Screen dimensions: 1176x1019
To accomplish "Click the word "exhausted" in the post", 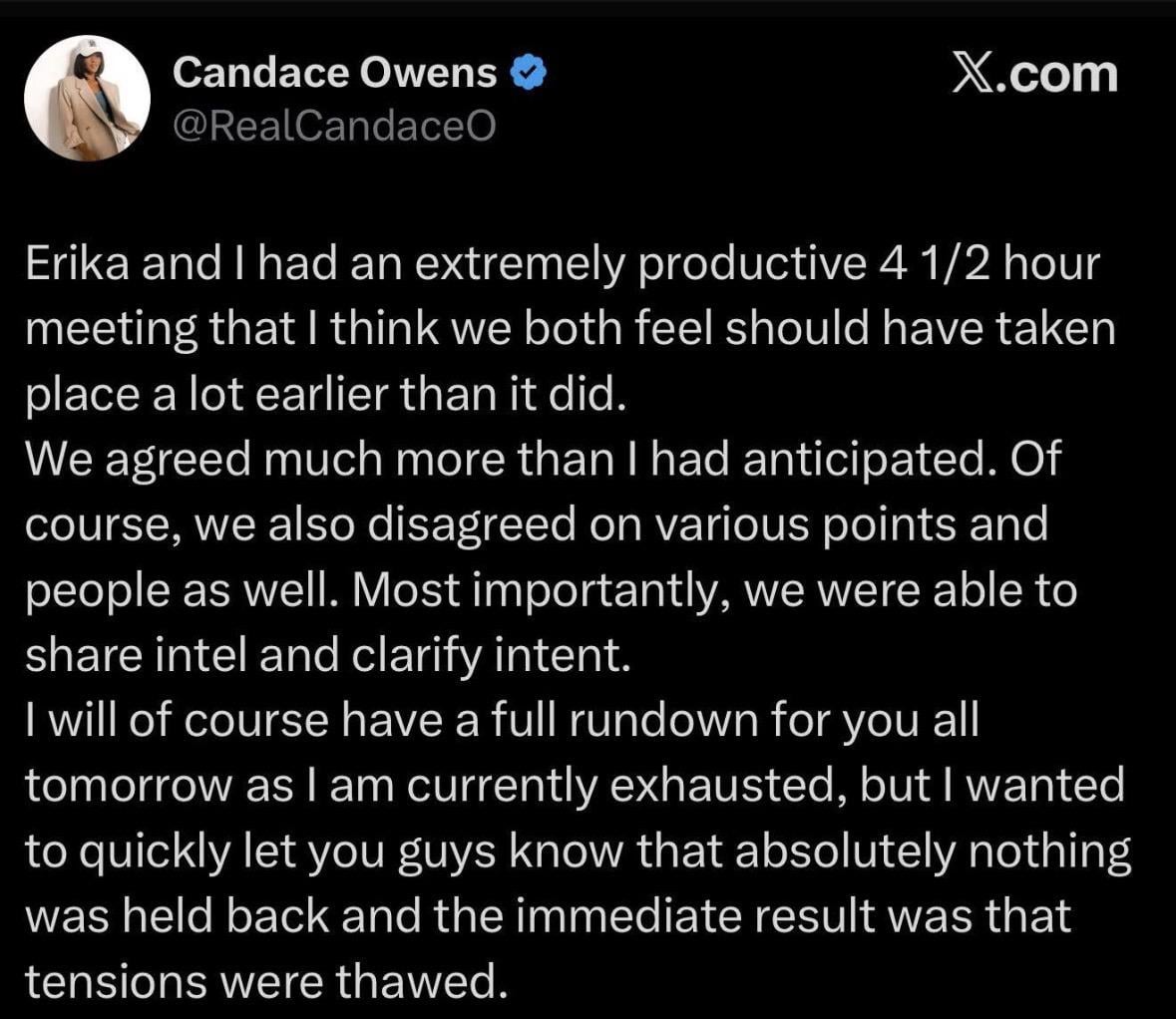I will (721, 787).
